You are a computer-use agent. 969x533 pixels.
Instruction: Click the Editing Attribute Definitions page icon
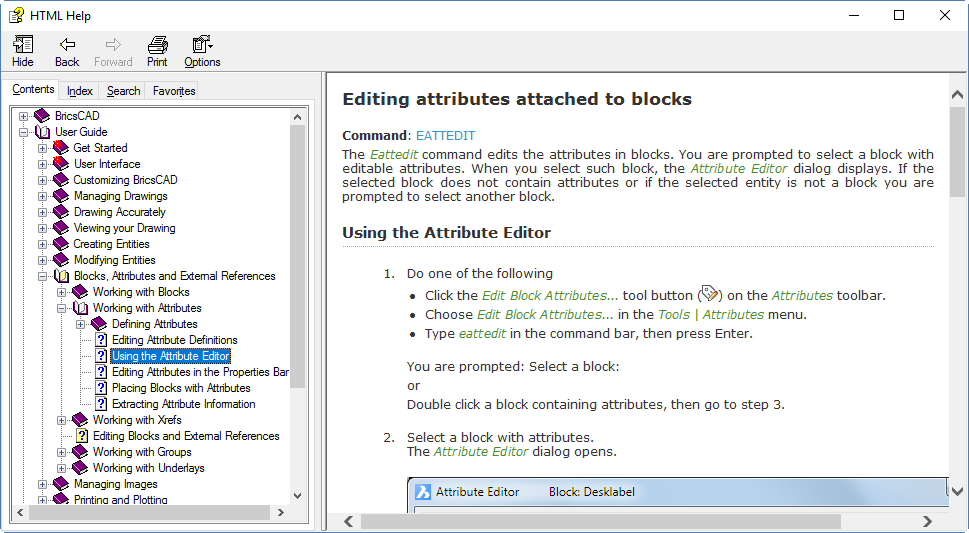pos(101,340)
